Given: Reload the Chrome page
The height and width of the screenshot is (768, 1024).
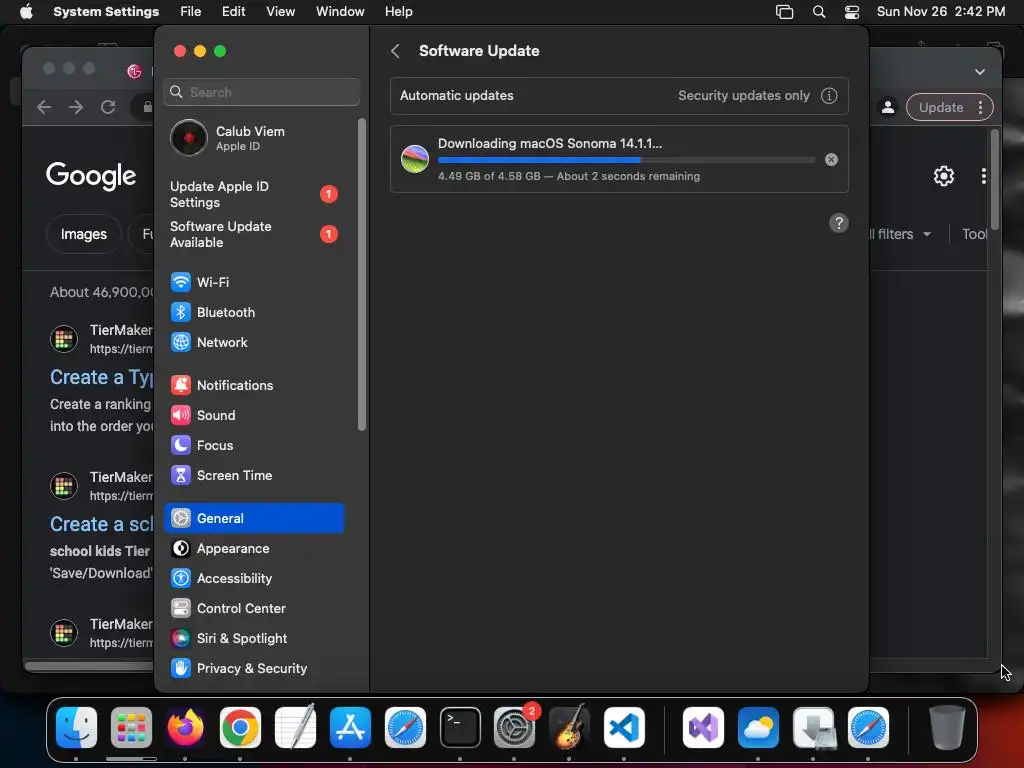Looking at the screenshot, I should click(x=108, y=108).
